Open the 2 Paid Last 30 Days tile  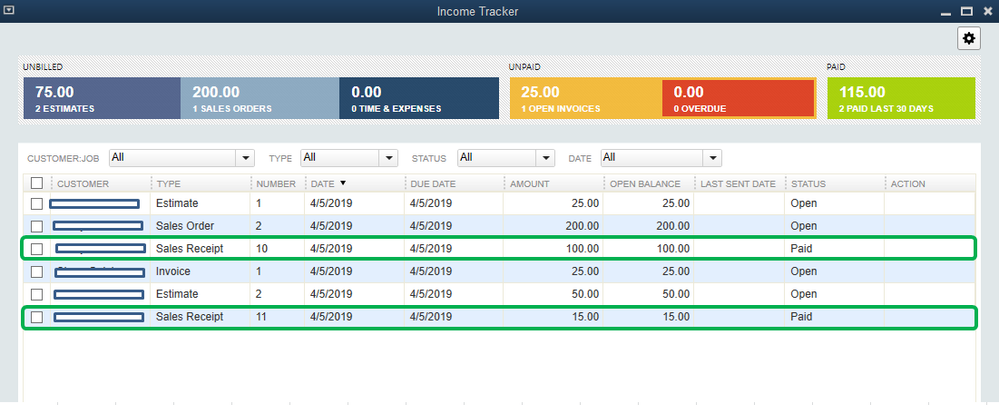click(x=901, y=99)
